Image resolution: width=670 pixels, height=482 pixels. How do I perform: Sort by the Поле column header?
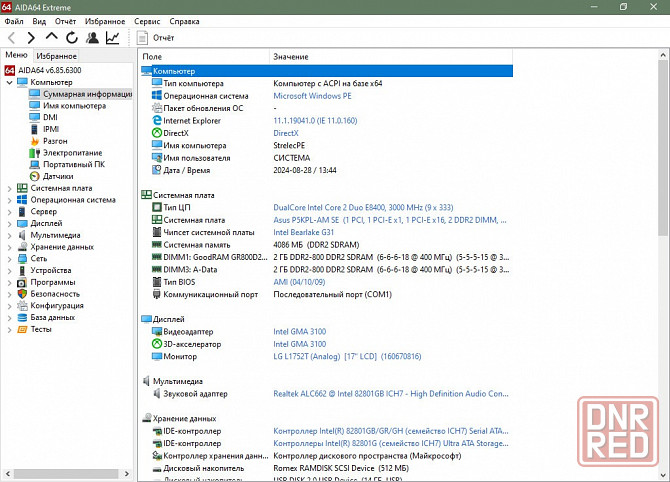pos(203,56)
